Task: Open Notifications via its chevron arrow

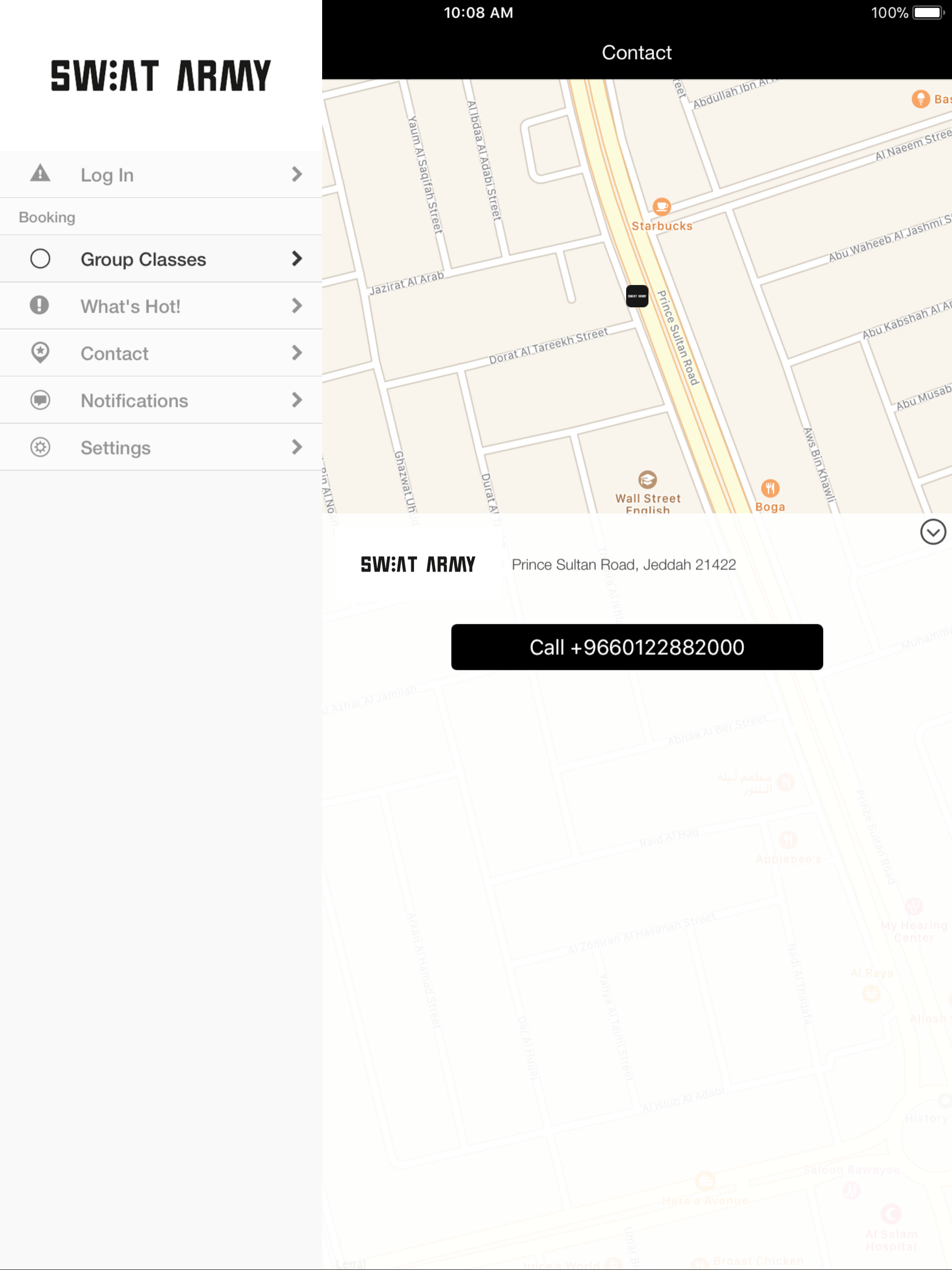Action: pyautogui.click(x=296, y=400)
